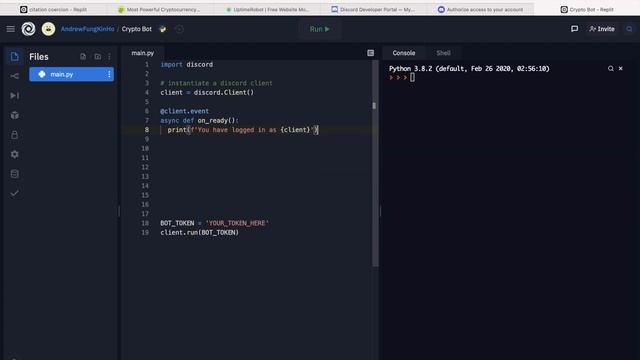Open the Secrets lock sidebar icon

tap(14, 135)
